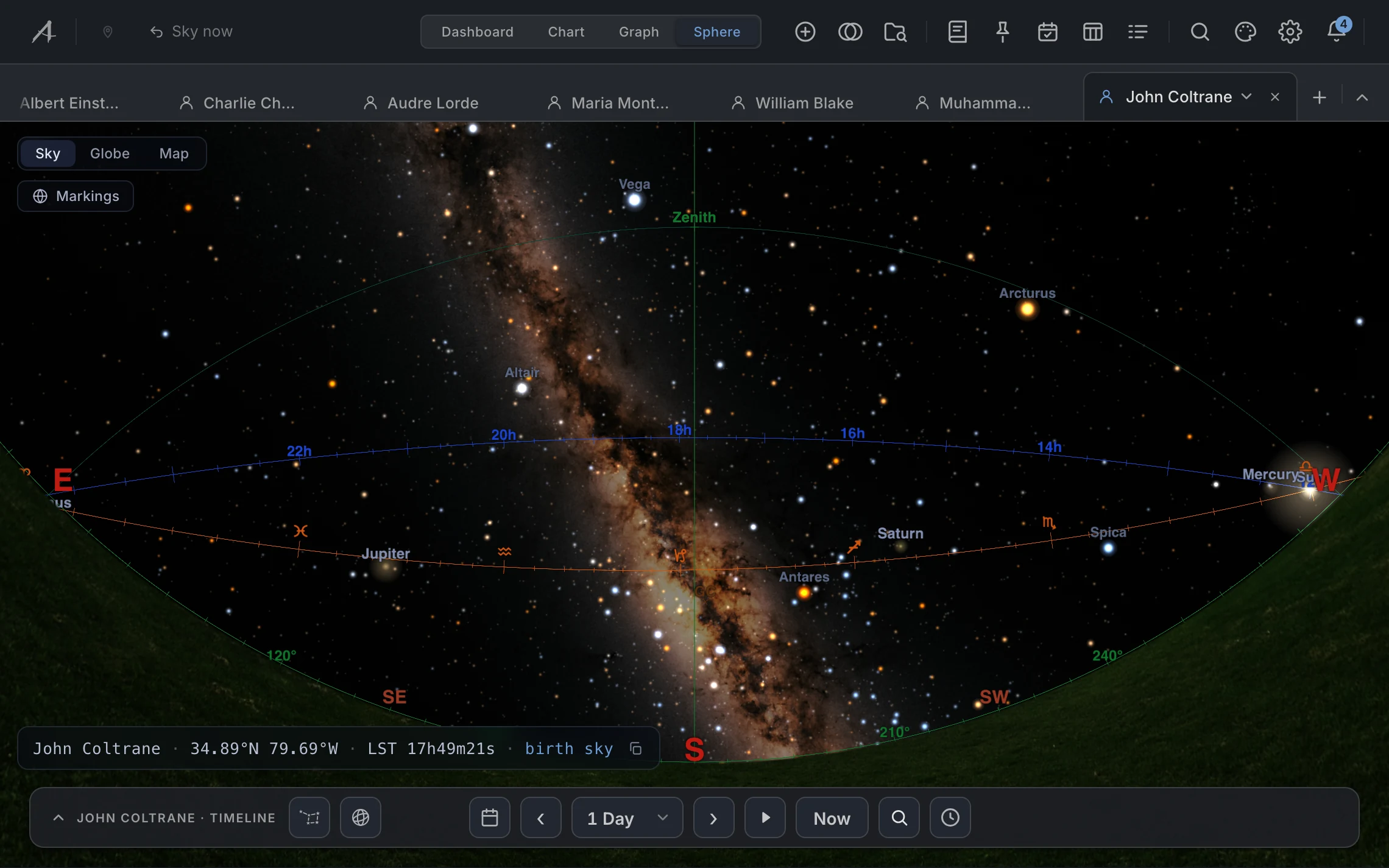Add a new profile tab
Image resolution: width=1389 pixels, height=868 pixels.
coord(1319,97)
